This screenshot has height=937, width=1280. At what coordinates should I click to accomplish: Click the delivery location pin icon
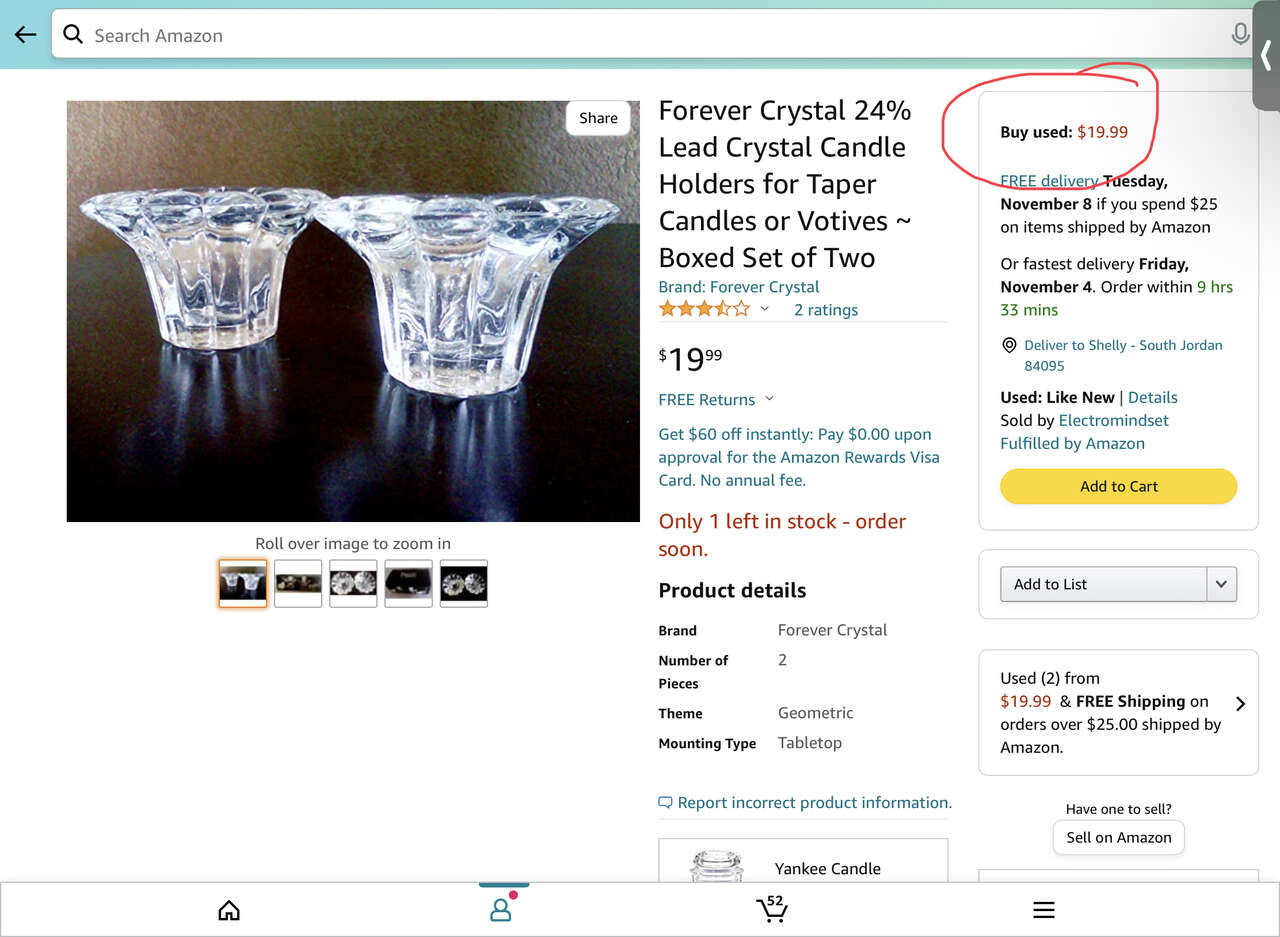point(1009,345)
